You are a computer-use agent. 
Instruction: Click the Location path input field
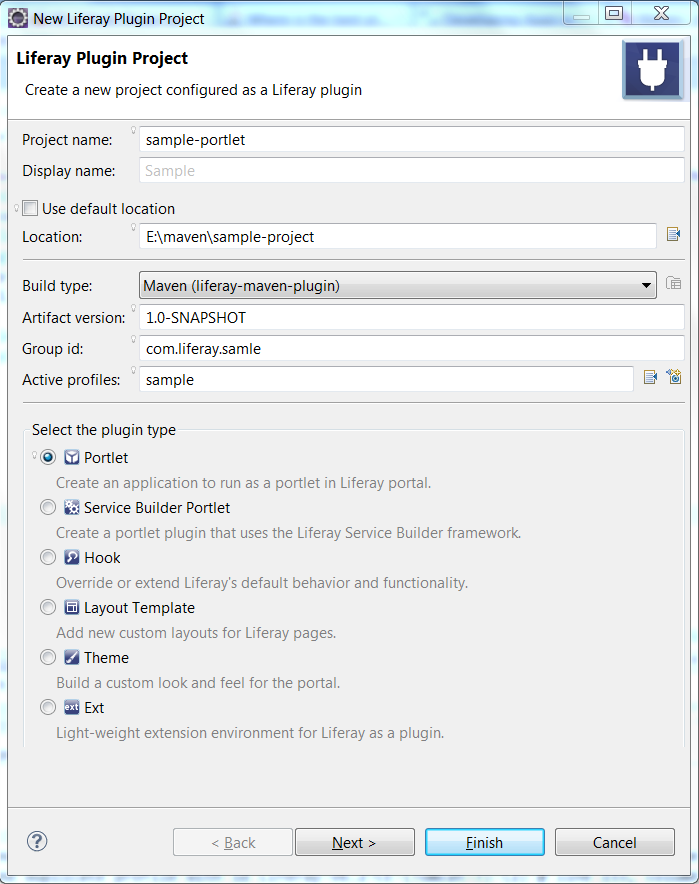(x=397, y=236)
